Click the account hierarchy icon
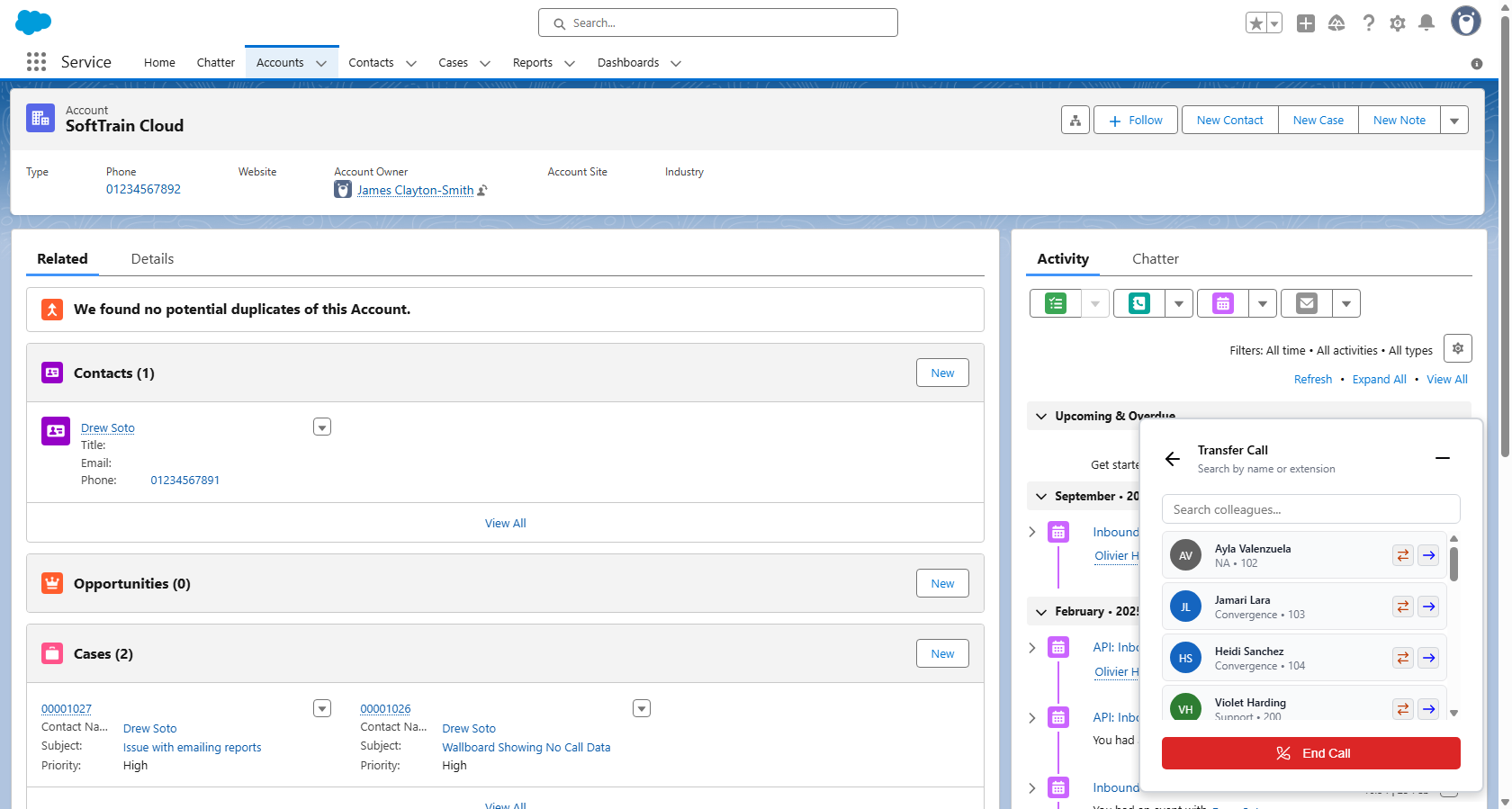This screenshot has width=1512, height=809. point(1075,121)
